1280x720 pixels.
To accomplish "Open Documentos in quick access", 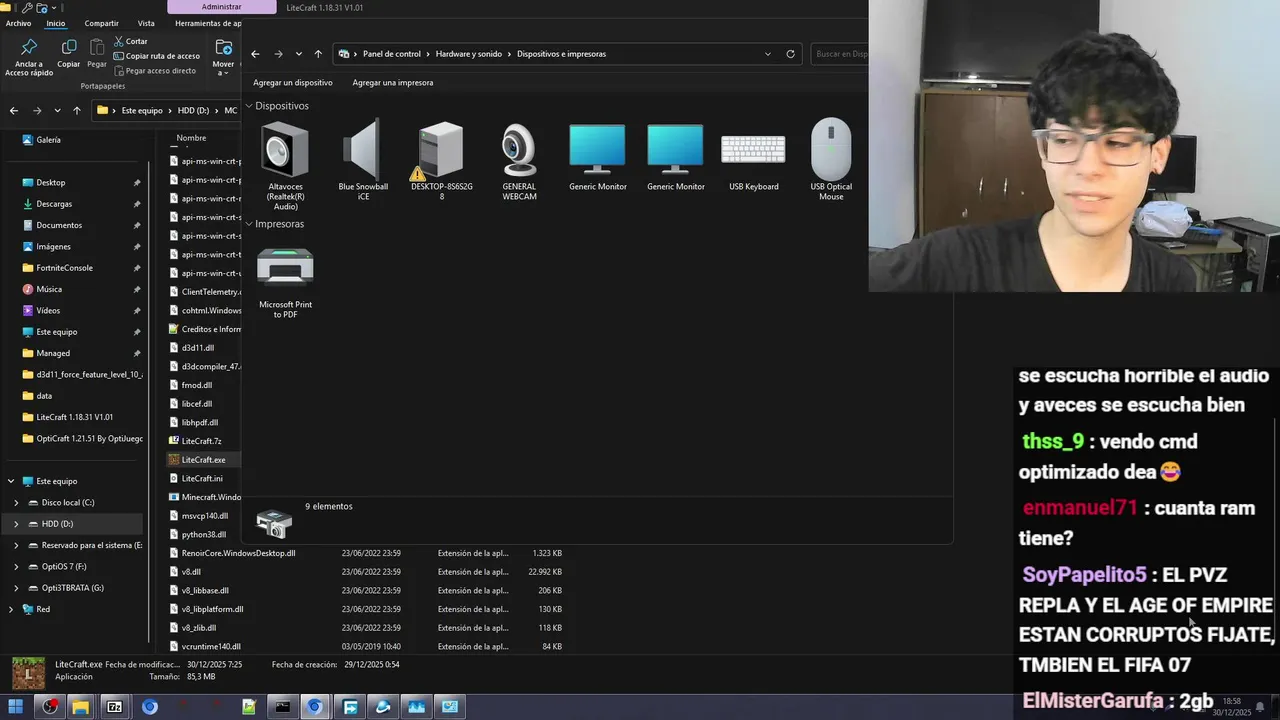I will 59,225.
